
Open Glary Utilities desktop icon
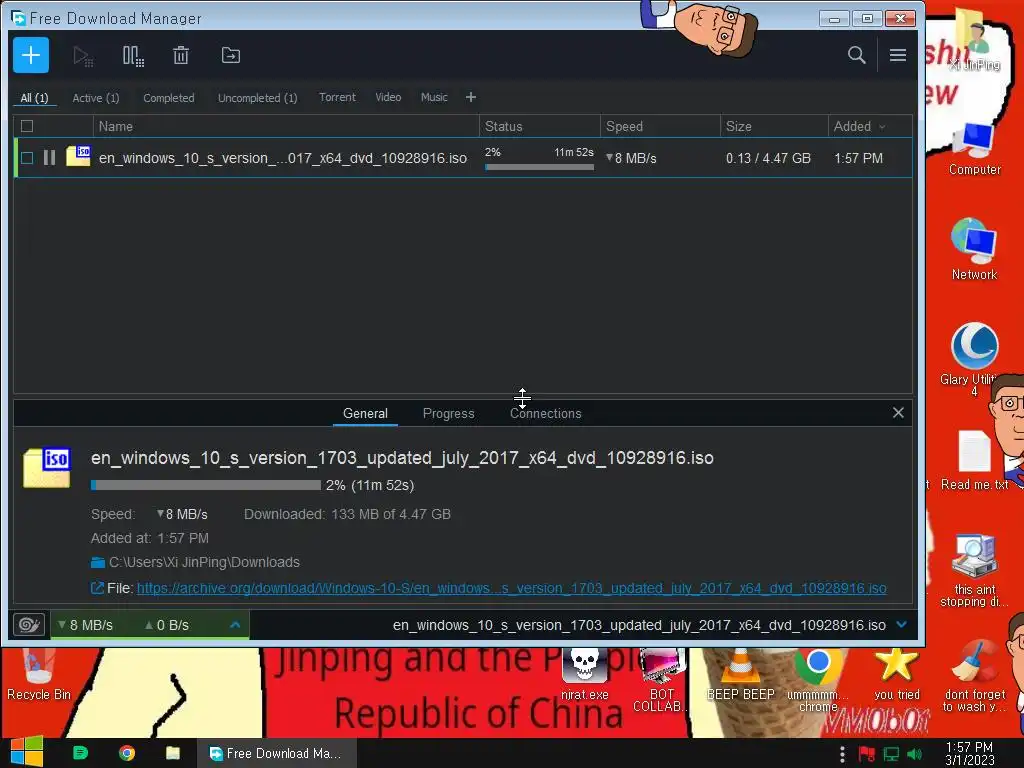coord(974,358)
